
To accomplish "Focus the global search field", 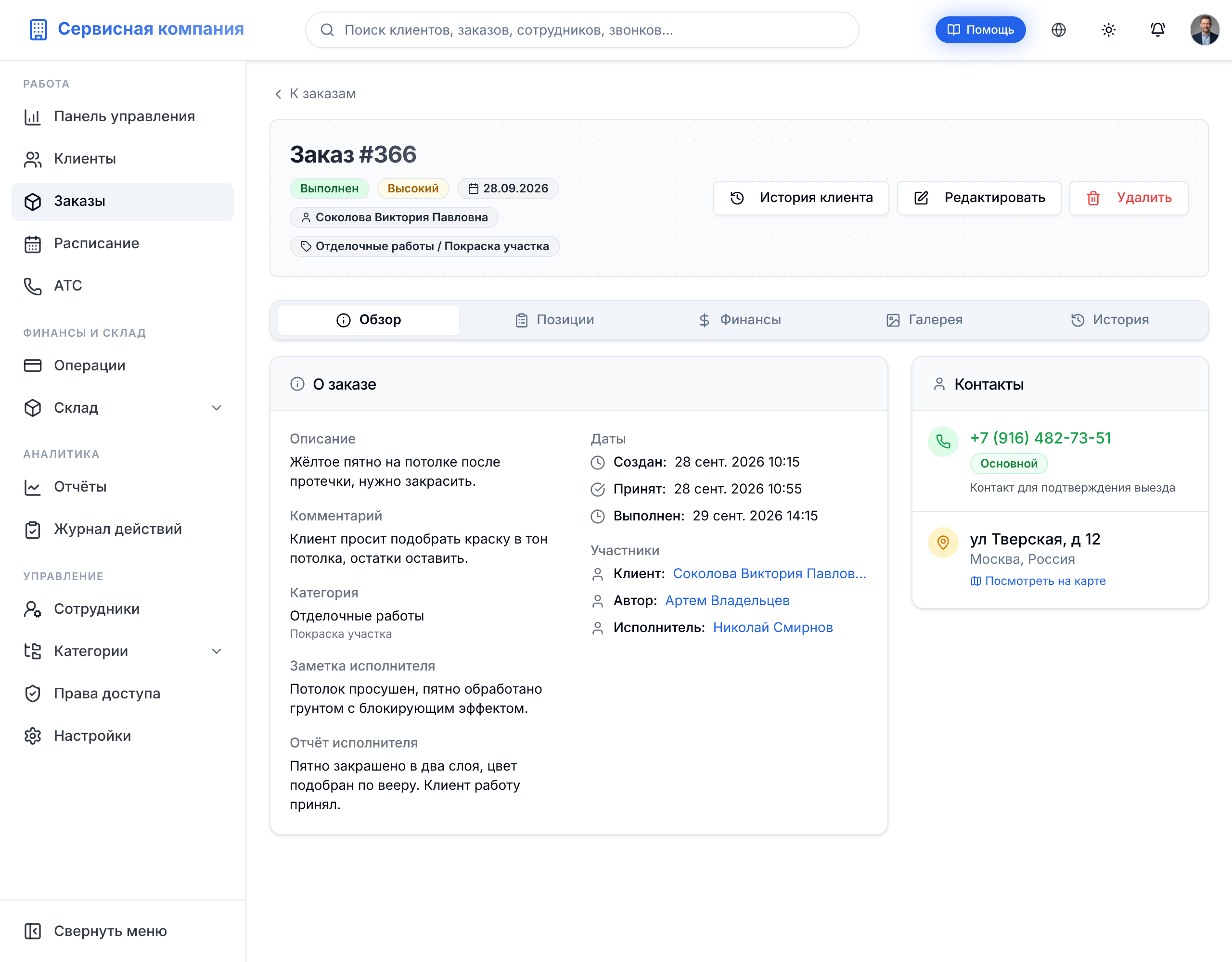I will pyautogui.click(x=581, y=30).
